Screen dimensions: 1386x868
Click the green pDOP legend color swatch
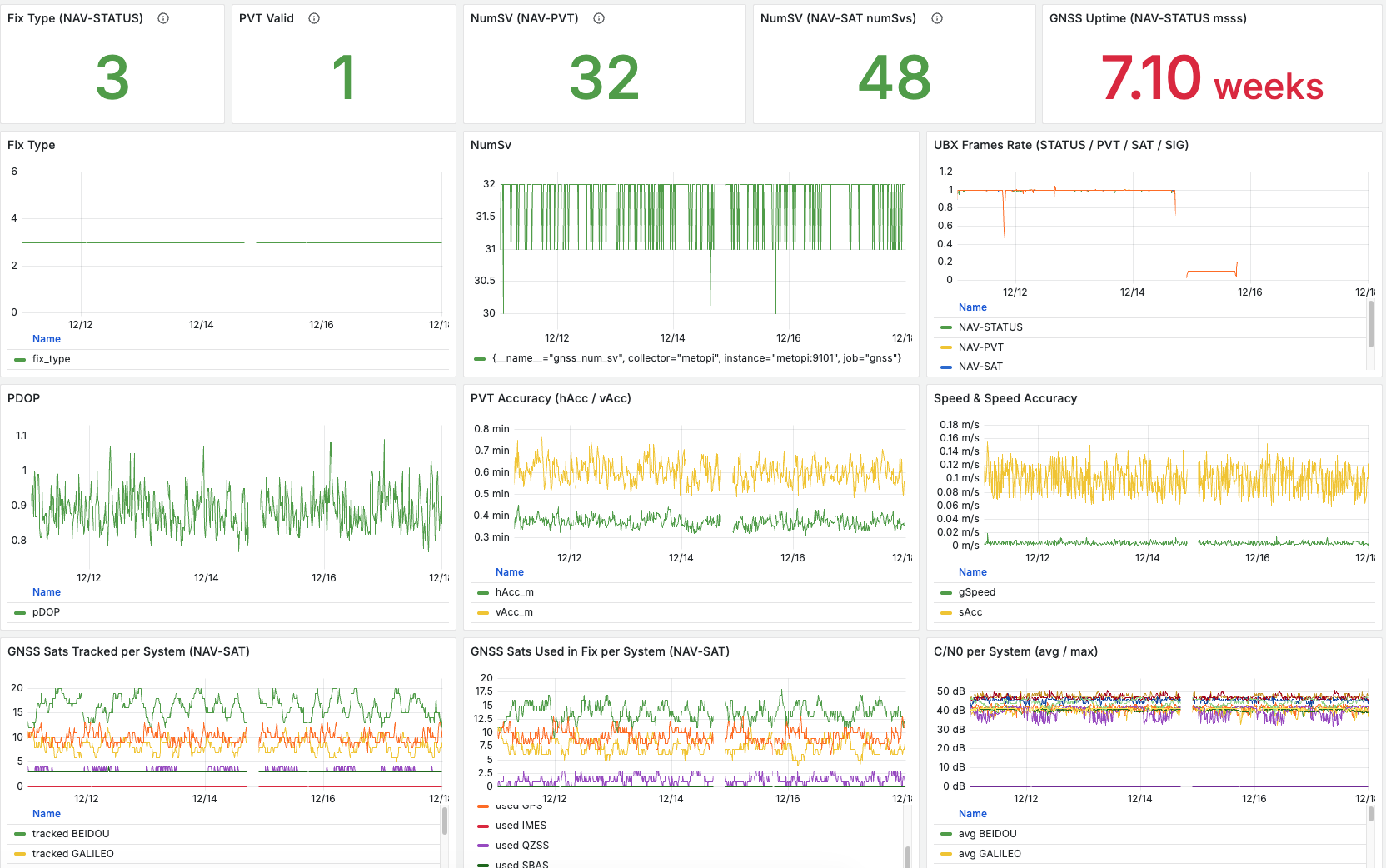click(x=20, y=612)
